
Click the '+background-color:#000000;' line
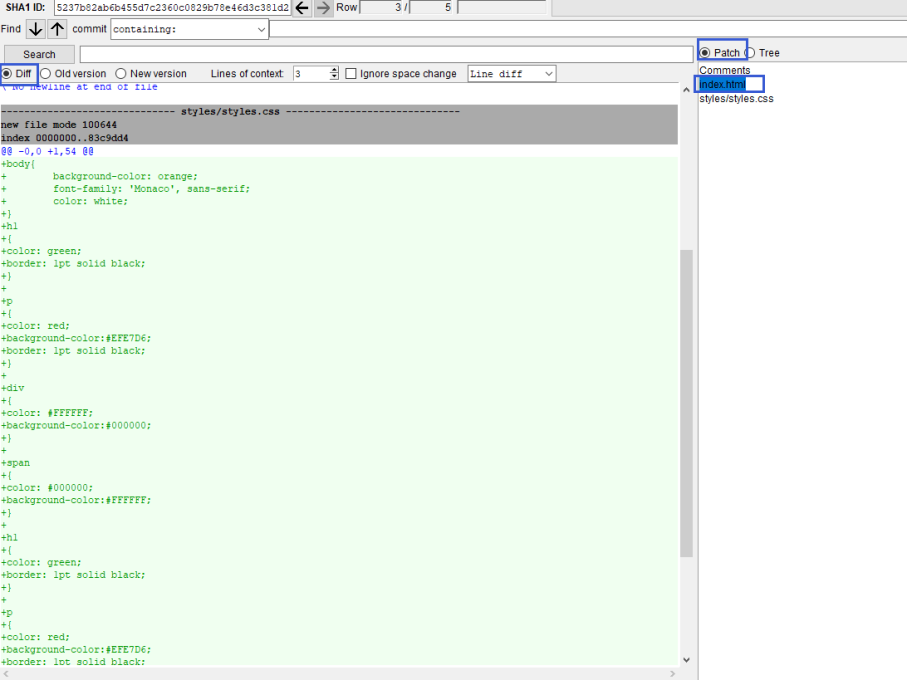pos(76,425)
